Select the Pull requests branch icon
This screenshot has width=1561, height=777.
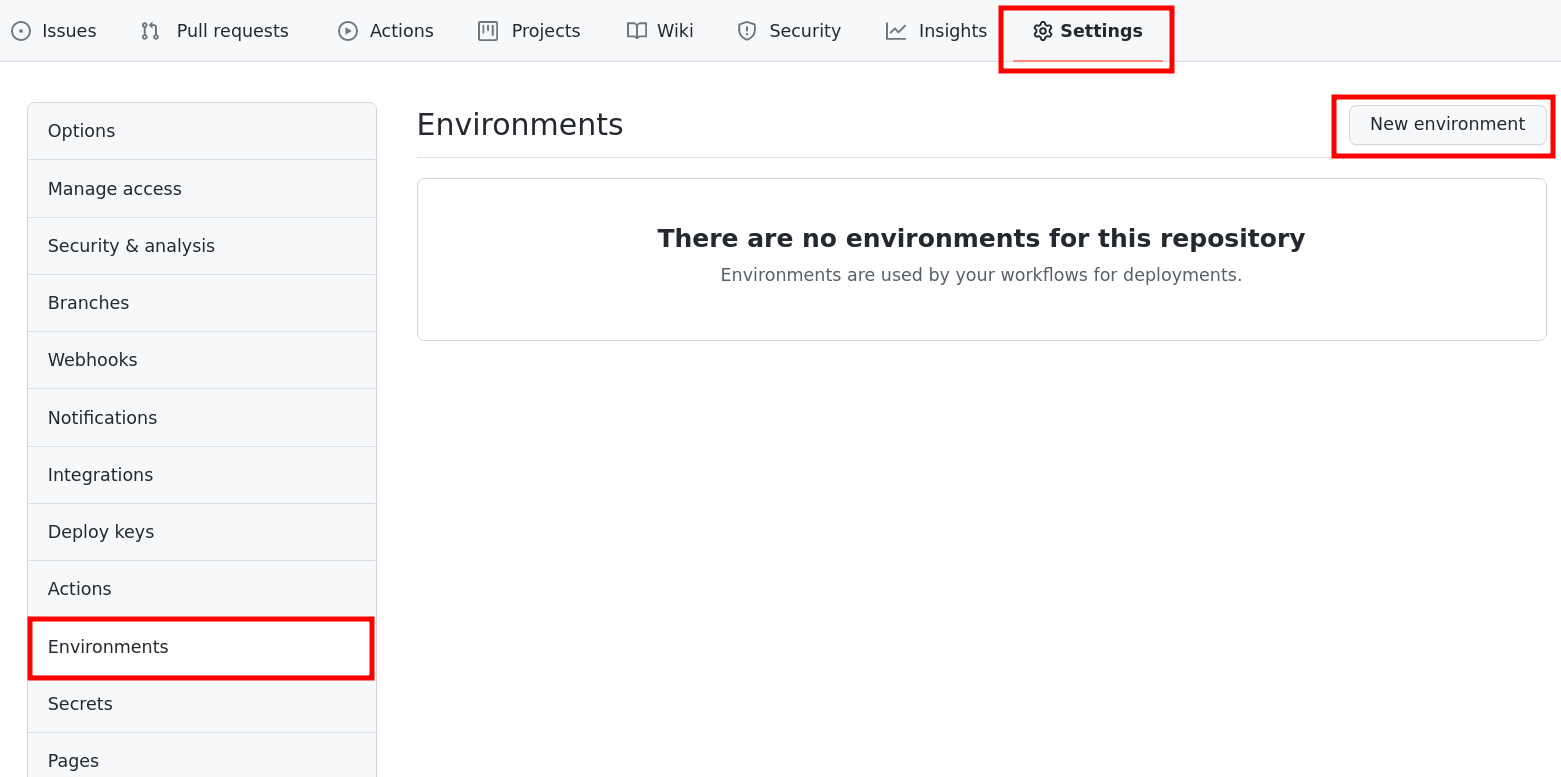coord(149,30)
